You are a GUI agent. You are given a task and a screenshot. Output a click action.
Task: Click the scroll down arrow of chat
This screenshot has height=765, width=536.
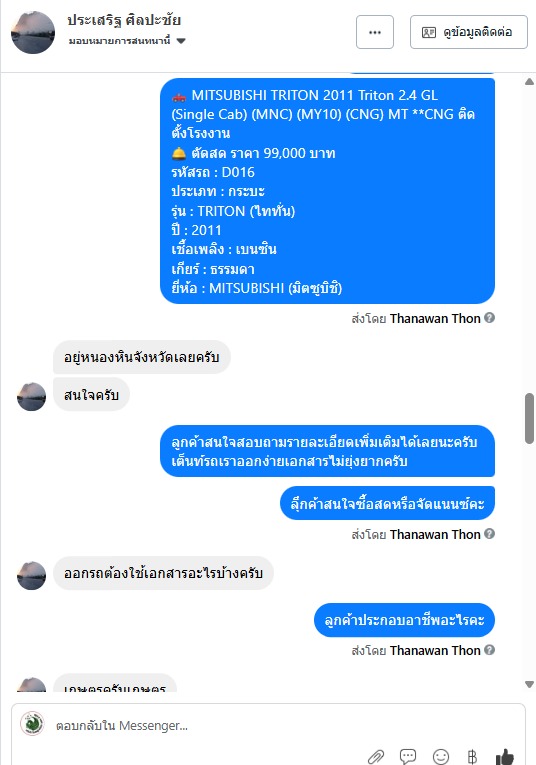pyautogui.click(x=529, y=684)
